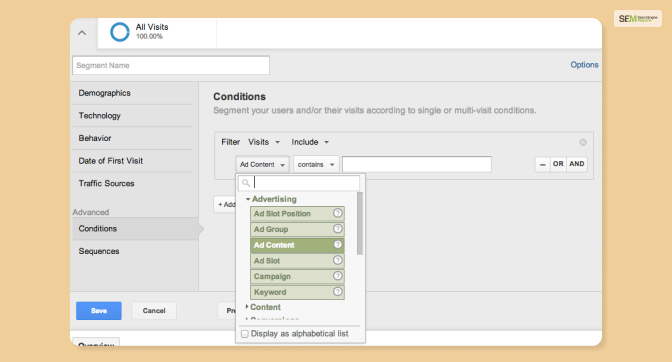
Task: Click the blue Save button
Action: click(x=99, y=311)
